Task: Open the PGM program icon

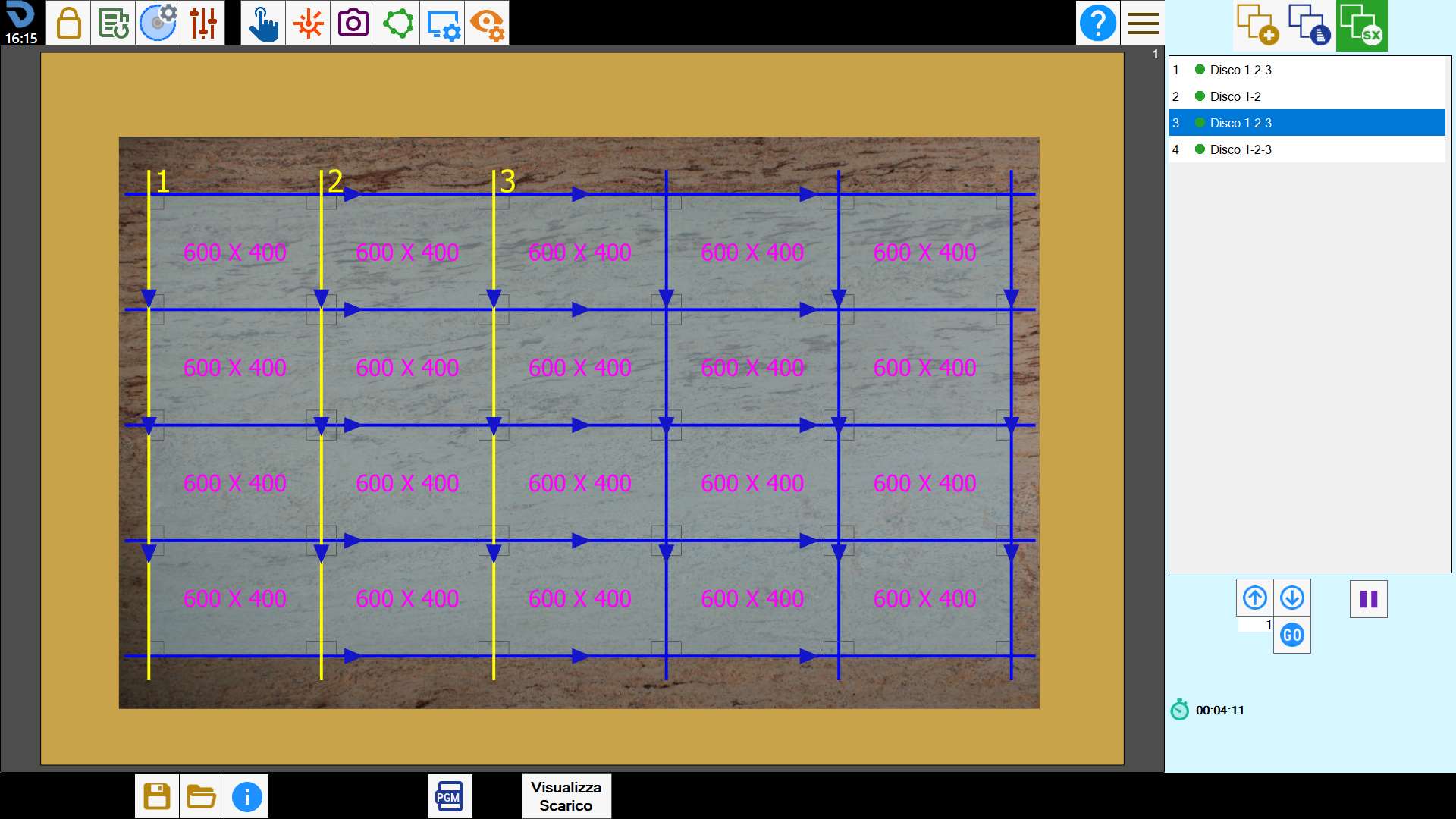Action: [450, 796]
